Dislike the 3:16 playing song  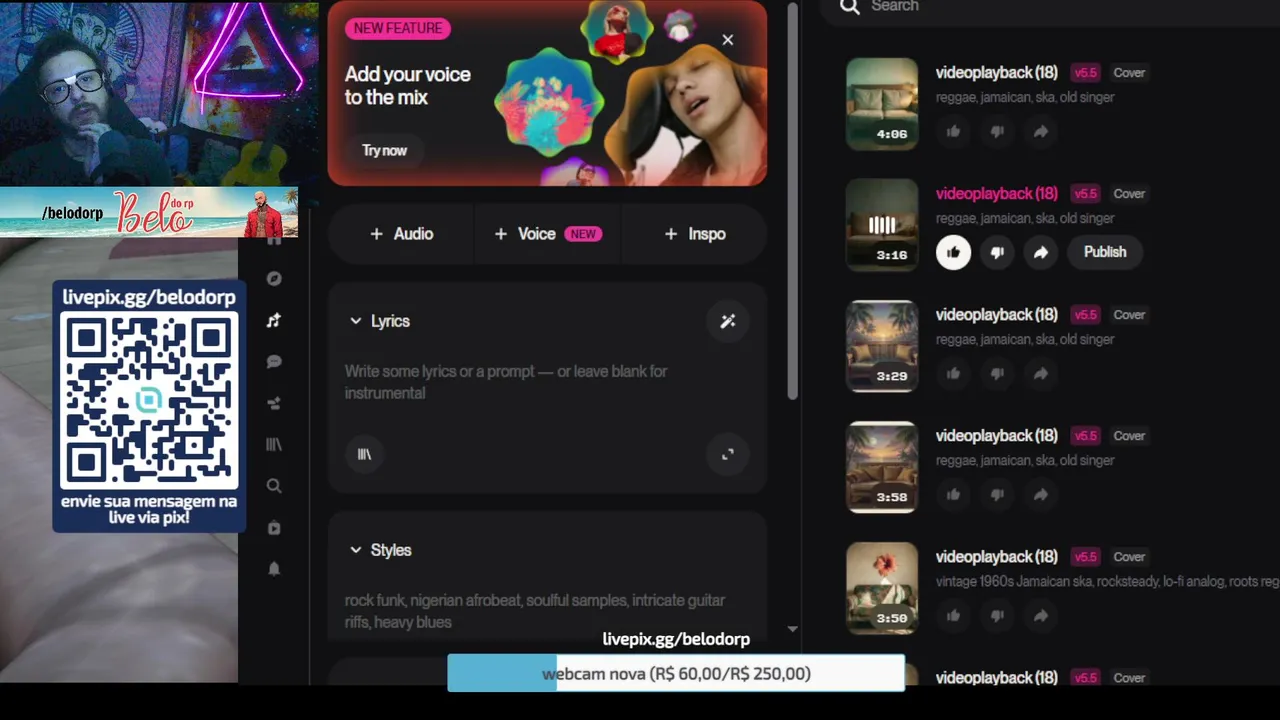coord(997,252)
